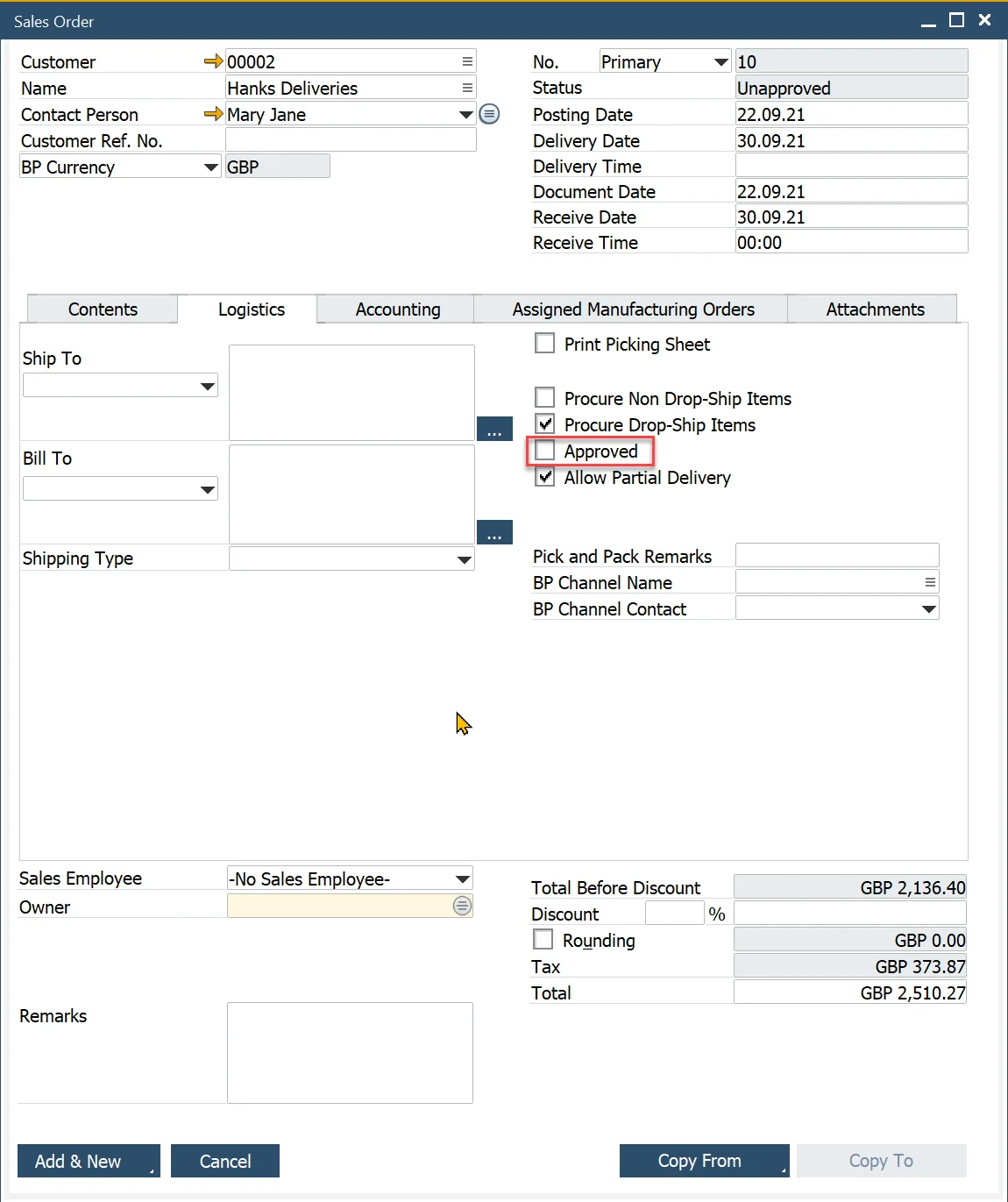
Task: Open the Sales Employee dropdown
Action: point(463,878)
